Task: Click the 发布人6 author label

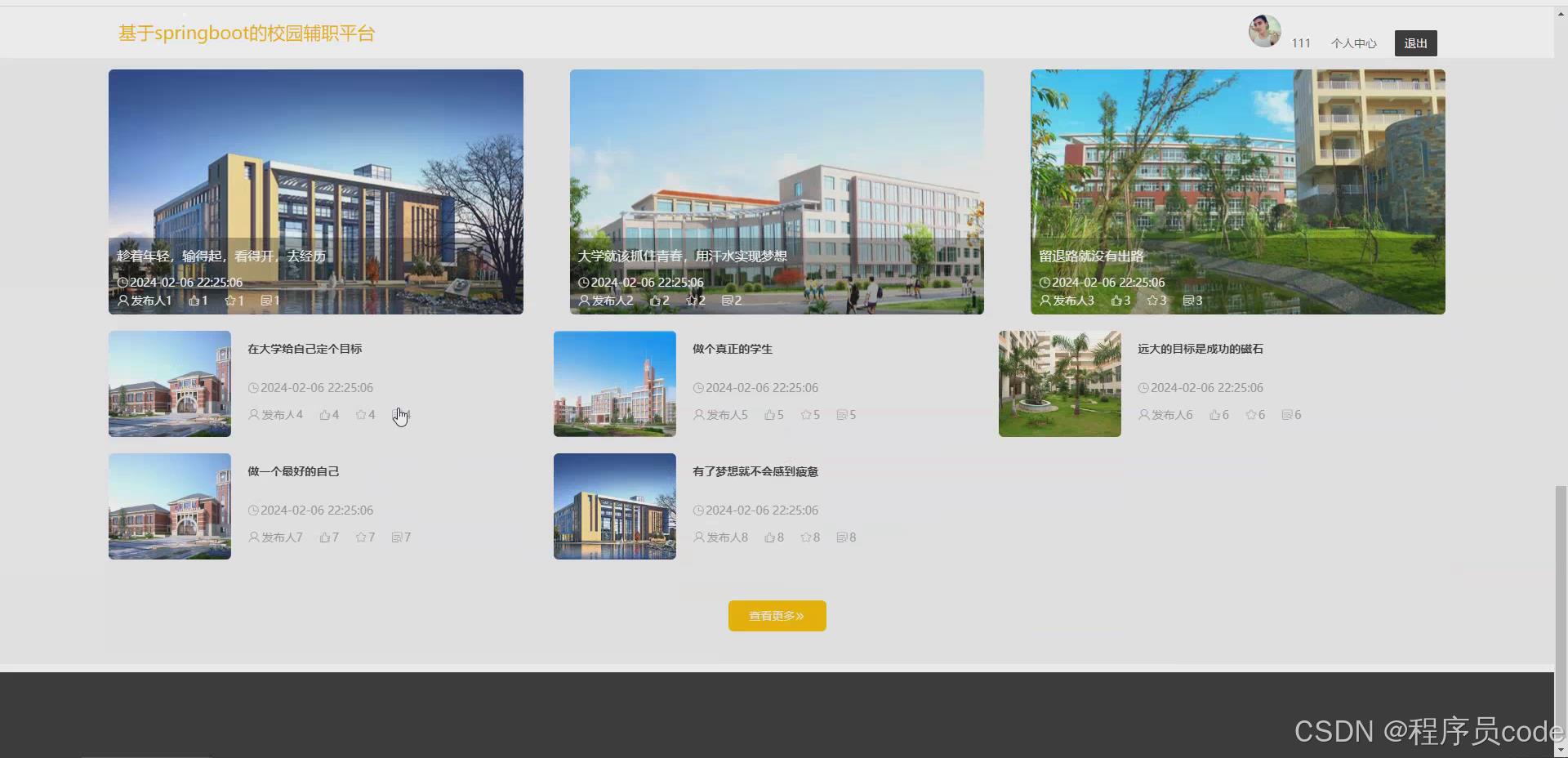Action: pyautogui.click(x=1172, y=415)
